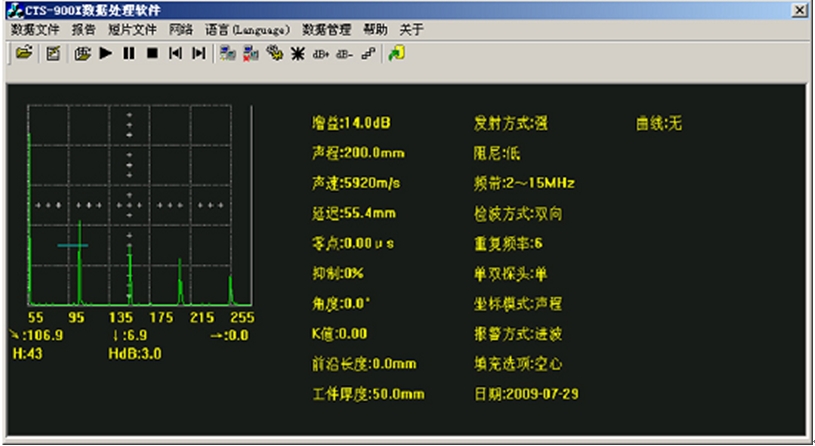This screenshot has height=446, width=815.
Task: Pause playback with the pause button
Action: point(128,54)
